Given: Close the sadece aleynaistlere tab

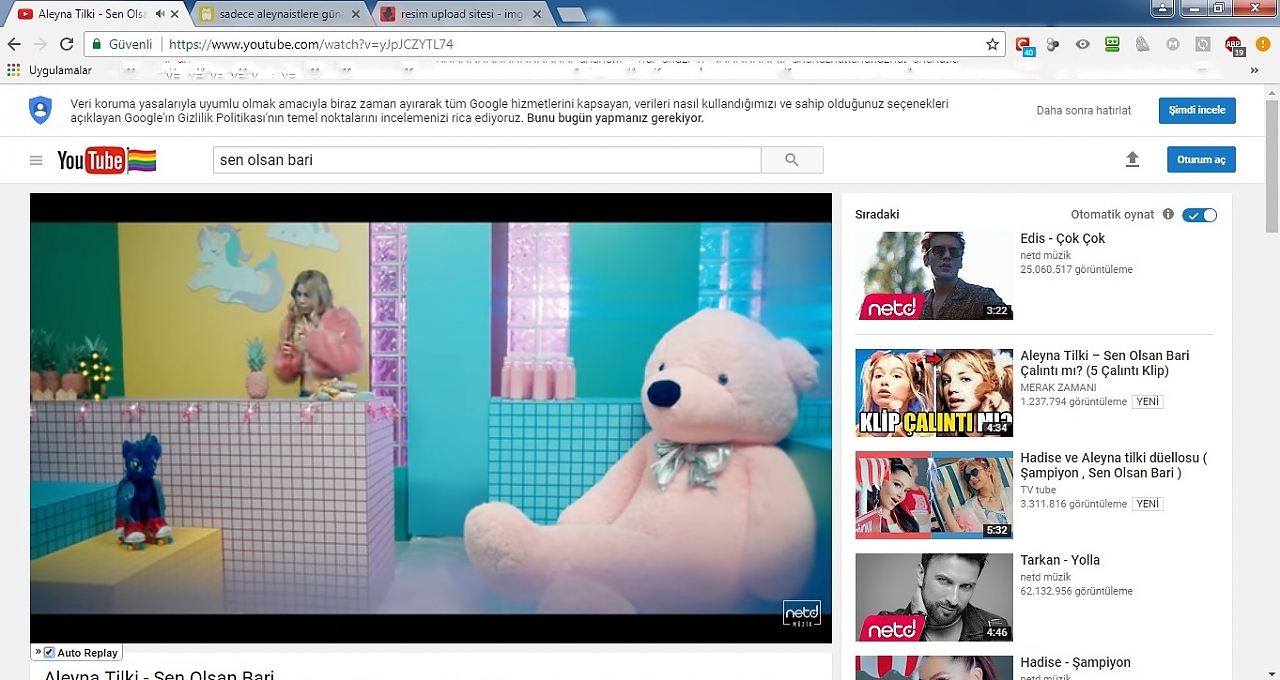Looking at the screenshot, I should 357,14.
